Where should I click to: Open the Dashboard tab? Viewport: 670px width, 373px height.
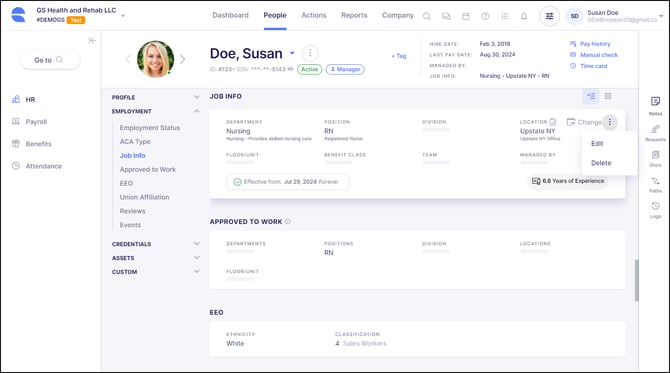pos(230,15)
